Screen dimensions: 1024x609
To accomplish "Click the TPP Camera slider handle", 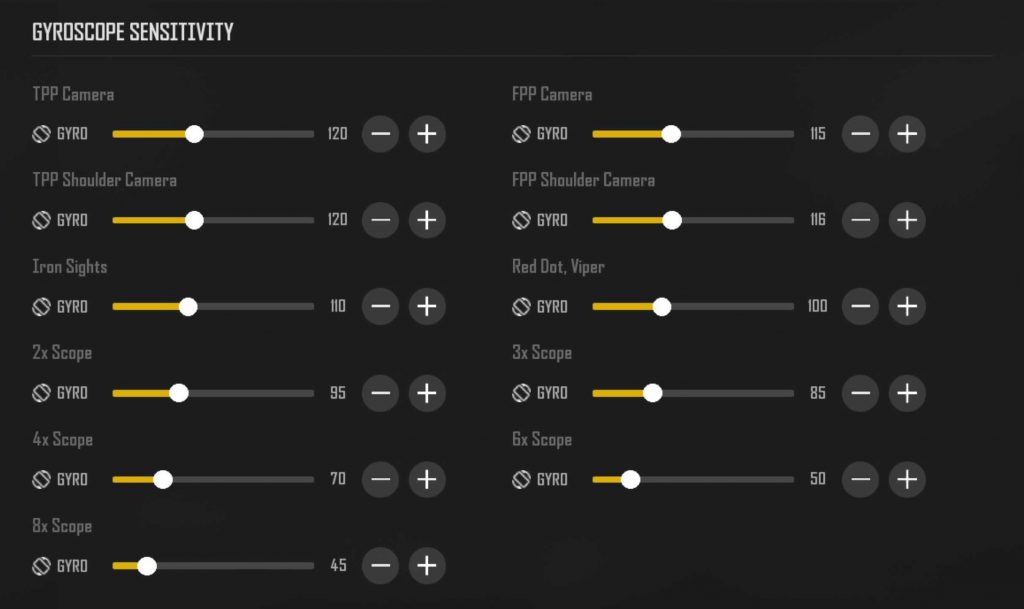I will point(194,134).
